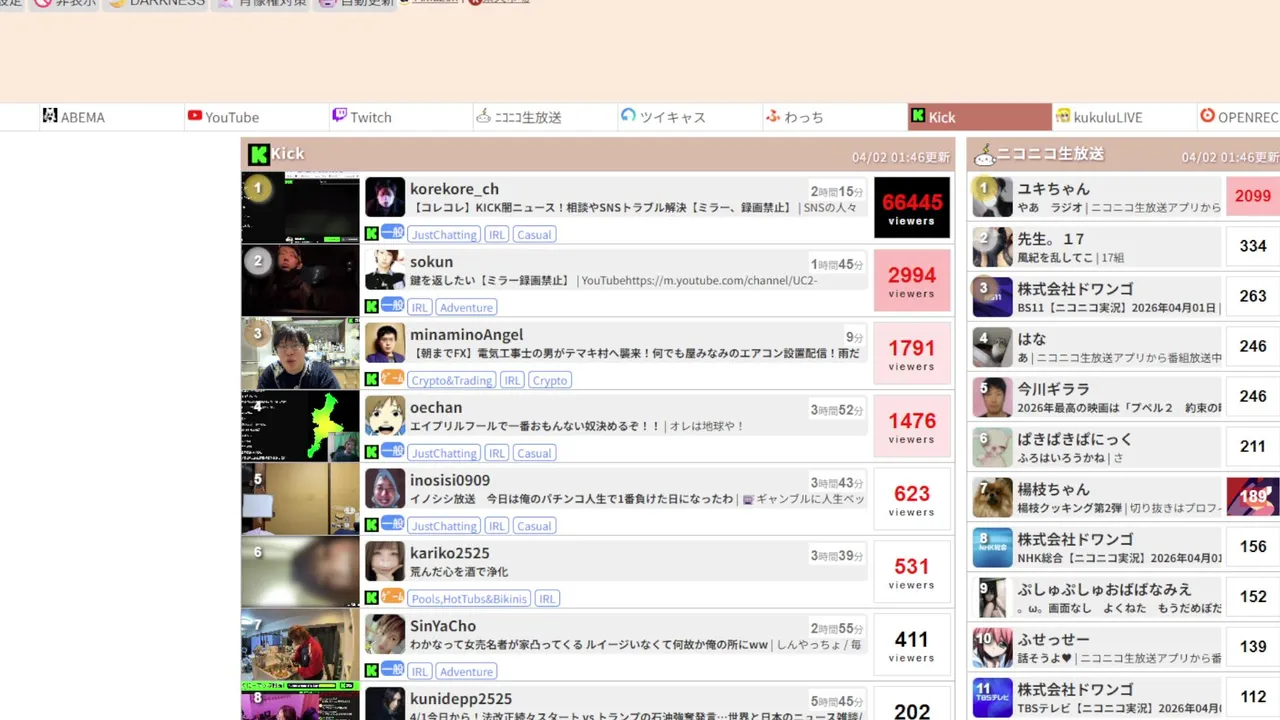The width and height of the screenshot is (1280, 720).
Task: Click Casual tag on korekore_ch row
Action: pos(534,234)
